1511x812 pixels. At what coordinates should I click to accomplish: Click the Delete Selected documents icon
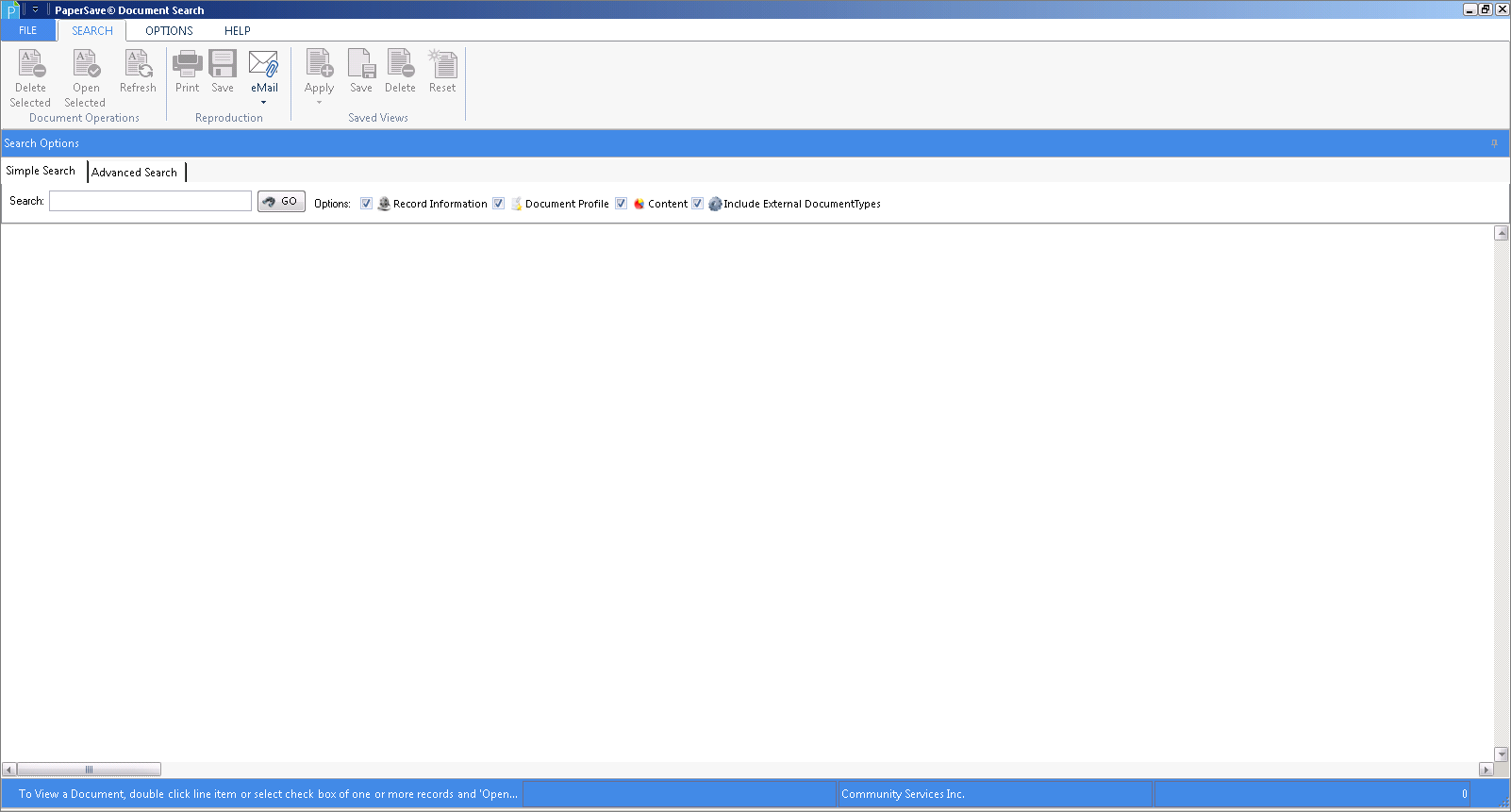pos(31,63)
